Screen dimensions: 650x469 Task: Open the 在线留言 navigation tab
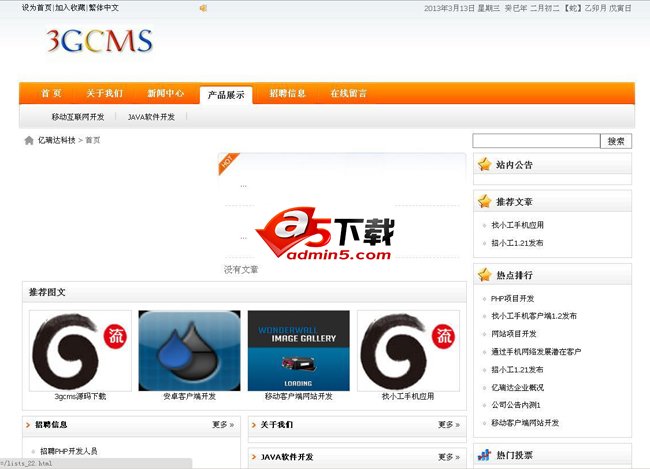pos(349,93)
